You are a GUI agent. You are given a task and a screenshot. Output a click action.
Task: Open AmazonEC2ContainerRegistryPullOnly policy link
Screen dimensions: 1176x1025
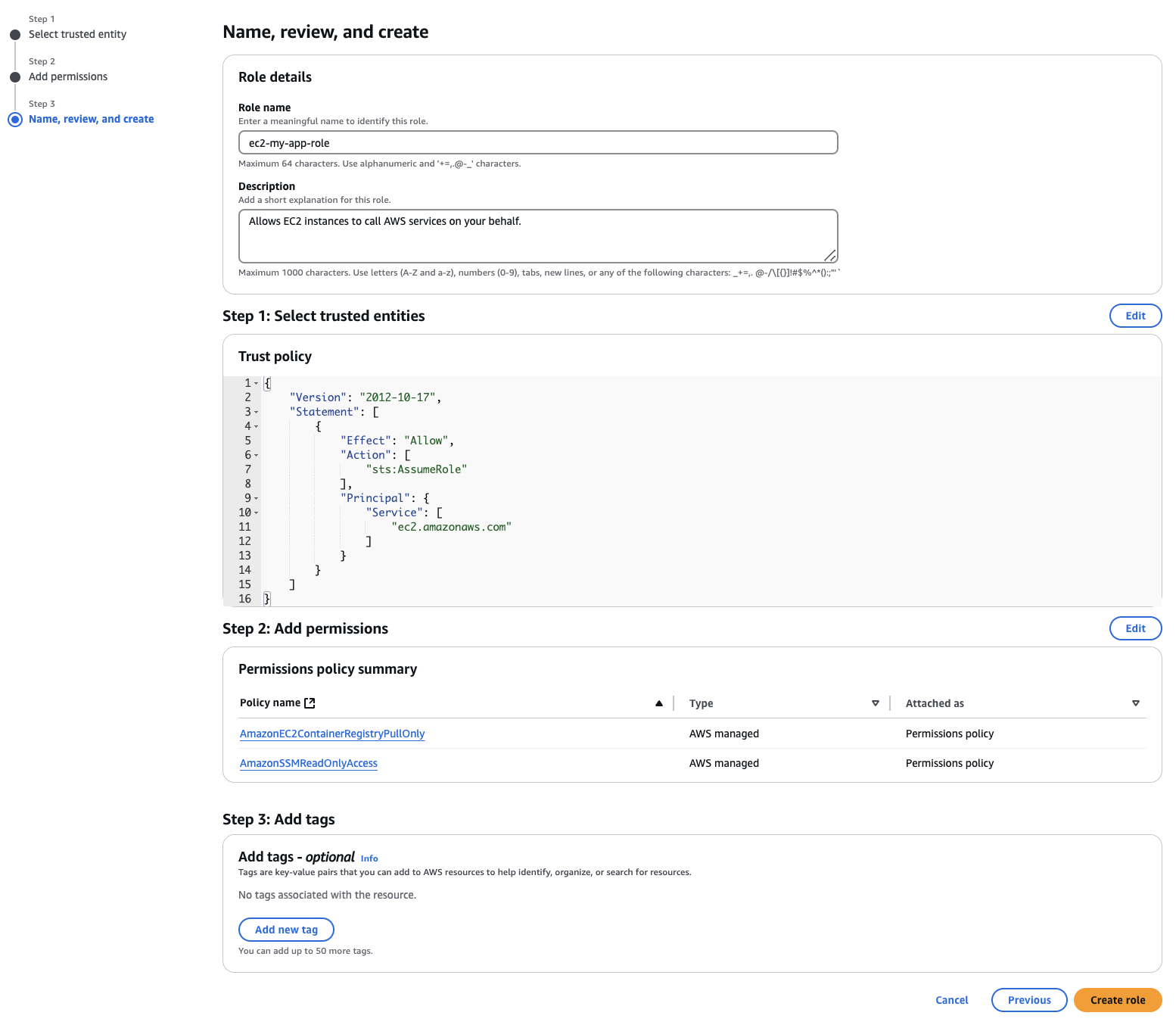point(332,734)
